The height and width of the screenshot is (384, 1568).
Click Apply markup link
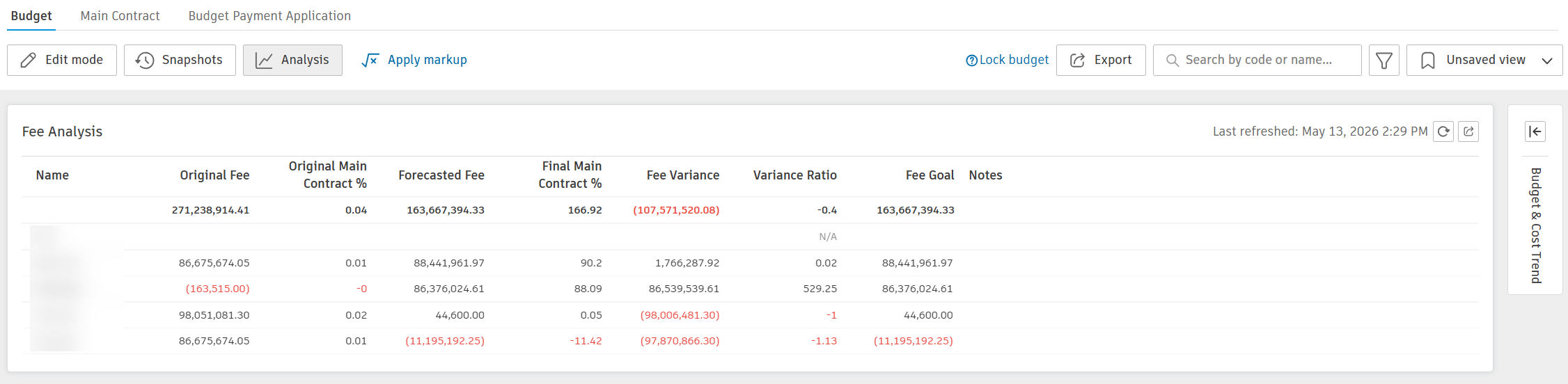[x=414, y=60]
